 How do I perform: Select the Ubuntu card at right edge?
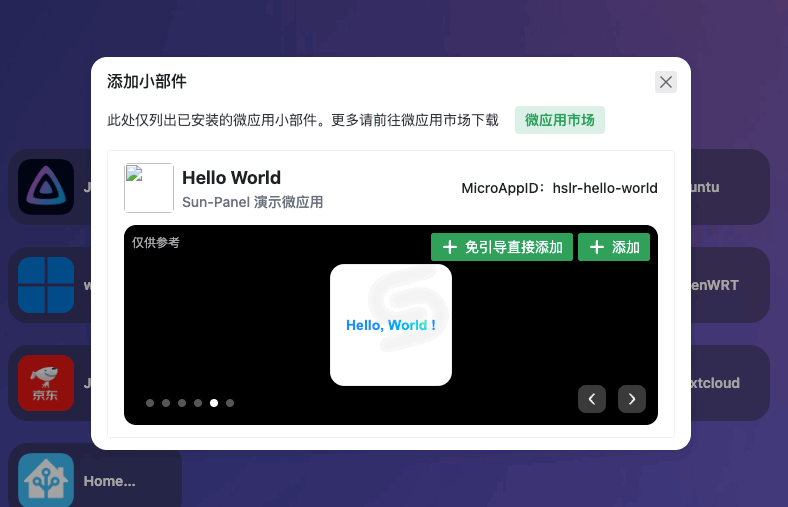pos(730,187)
